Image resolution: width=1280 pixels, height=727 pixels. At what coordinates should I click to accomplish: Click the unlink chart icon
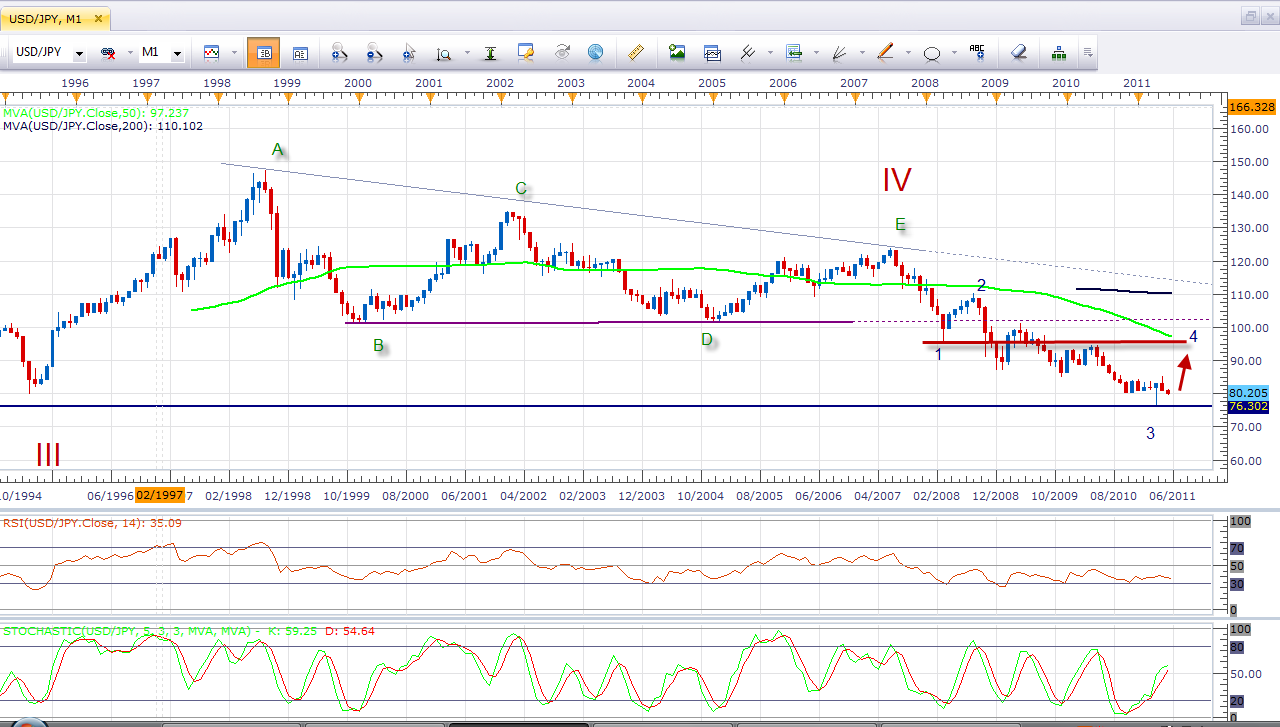(107, 53)
